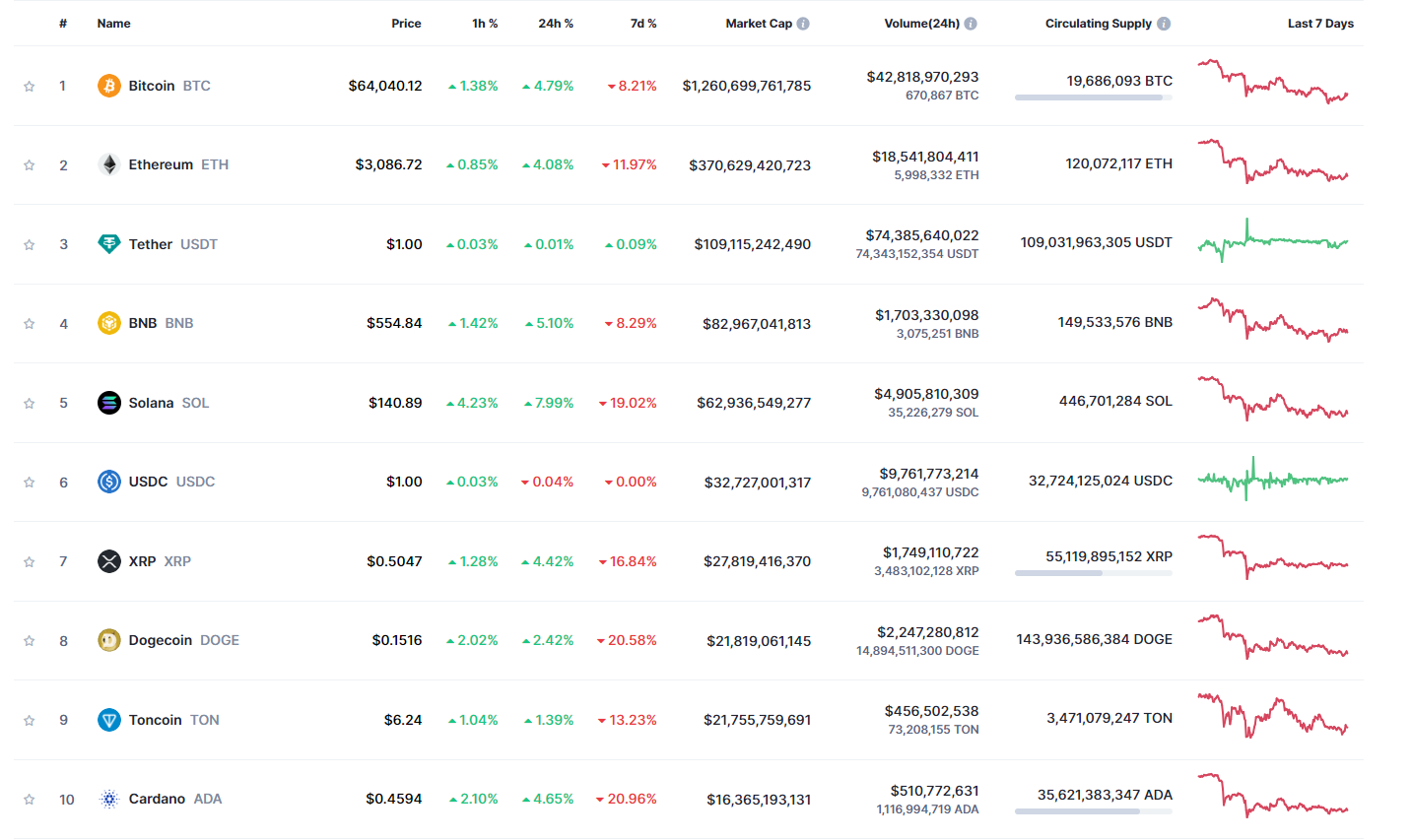Click Bitcoin circulating supply progress bar
The image size is (1412, 840).
click(1094, 97)
